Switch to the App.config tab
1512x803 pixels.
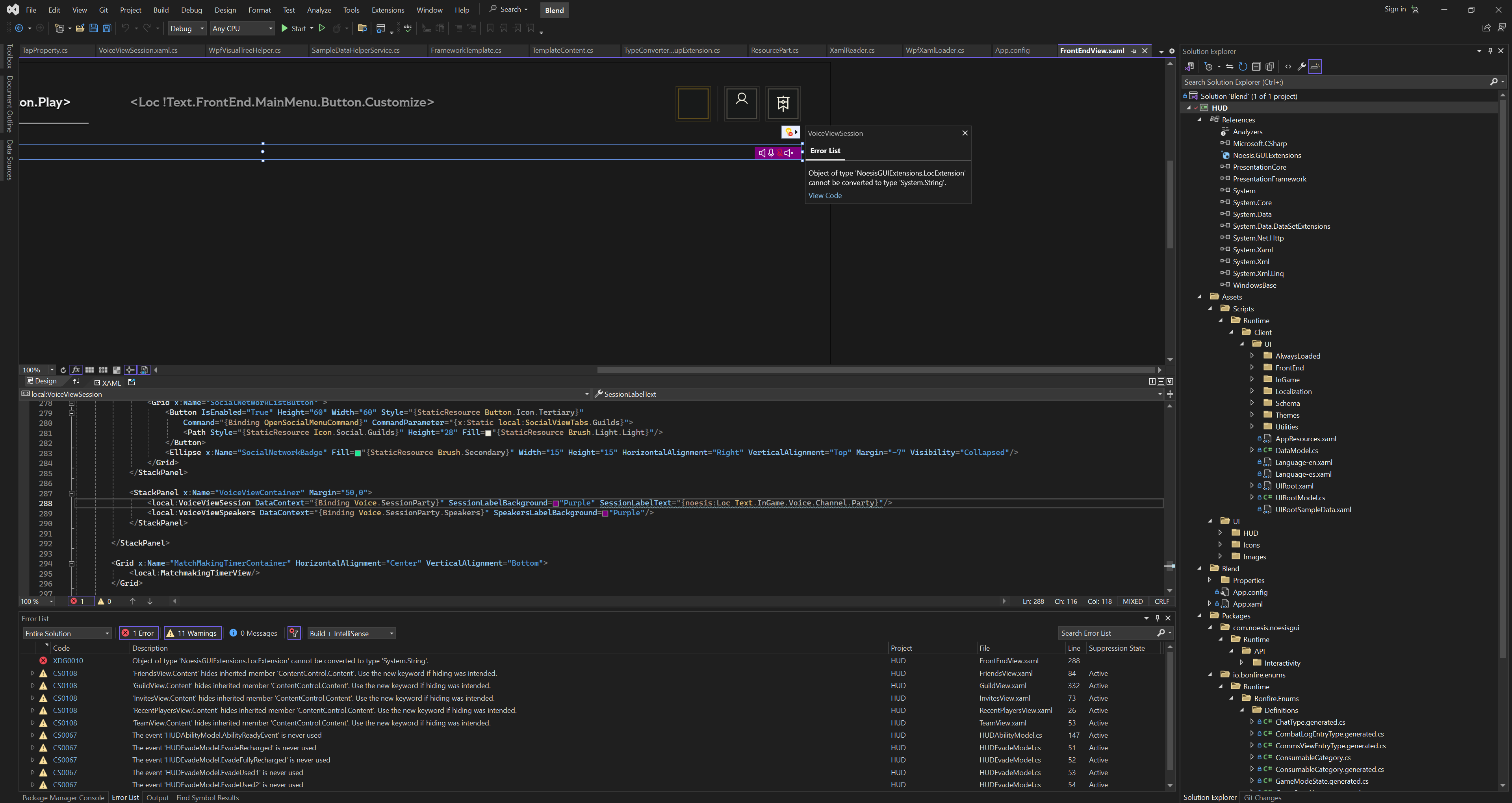(x=1013, y=50)
